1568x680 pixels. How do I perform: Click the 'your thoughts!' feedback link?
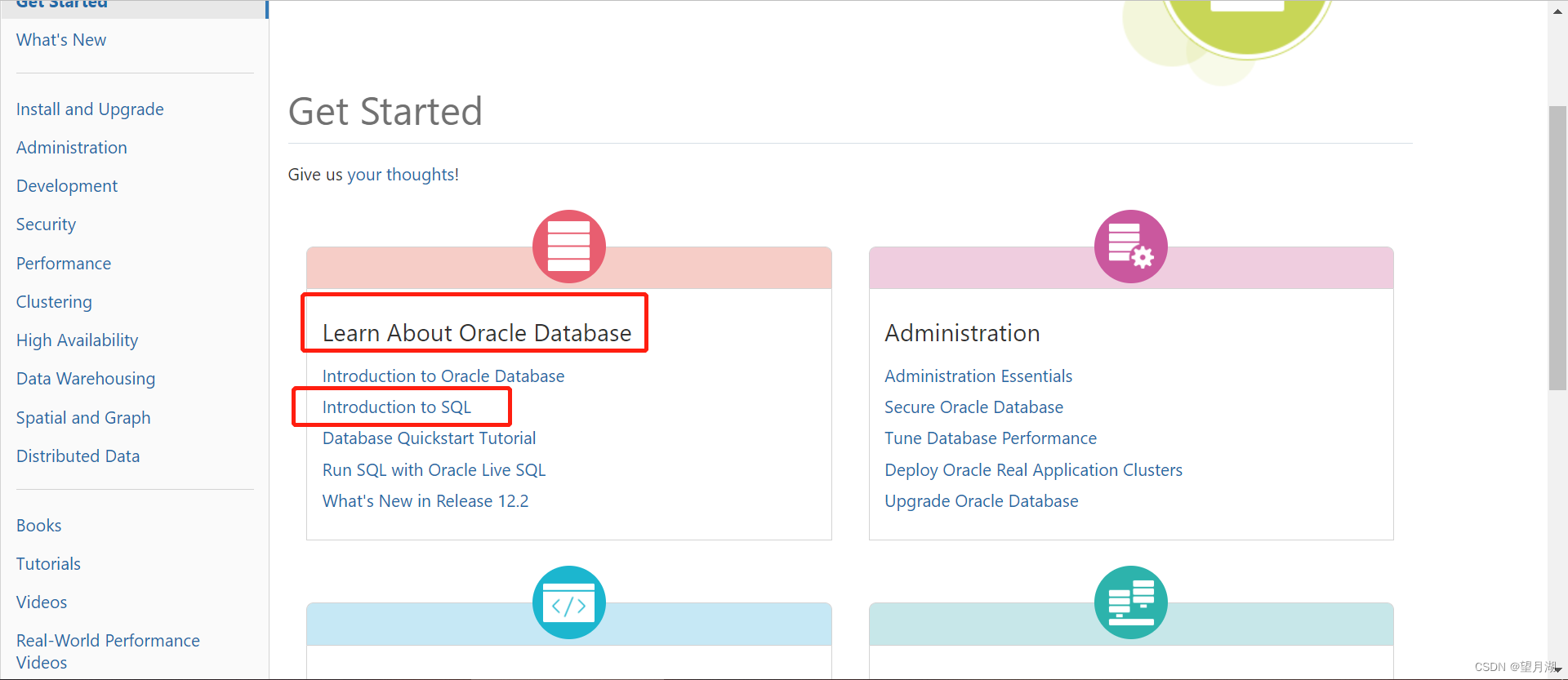pyautogui.click(x=403, y=175)
